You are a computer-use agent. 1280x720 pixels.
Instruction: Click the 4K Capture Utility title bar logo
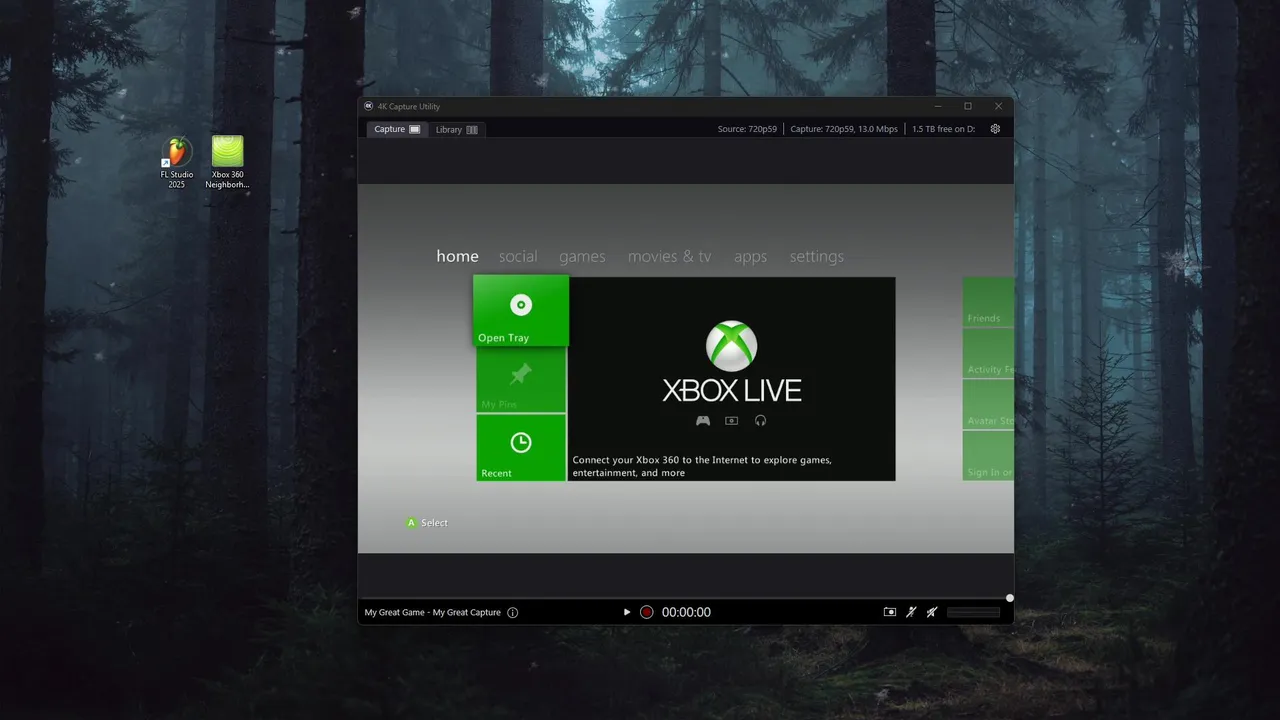(368, 106)
